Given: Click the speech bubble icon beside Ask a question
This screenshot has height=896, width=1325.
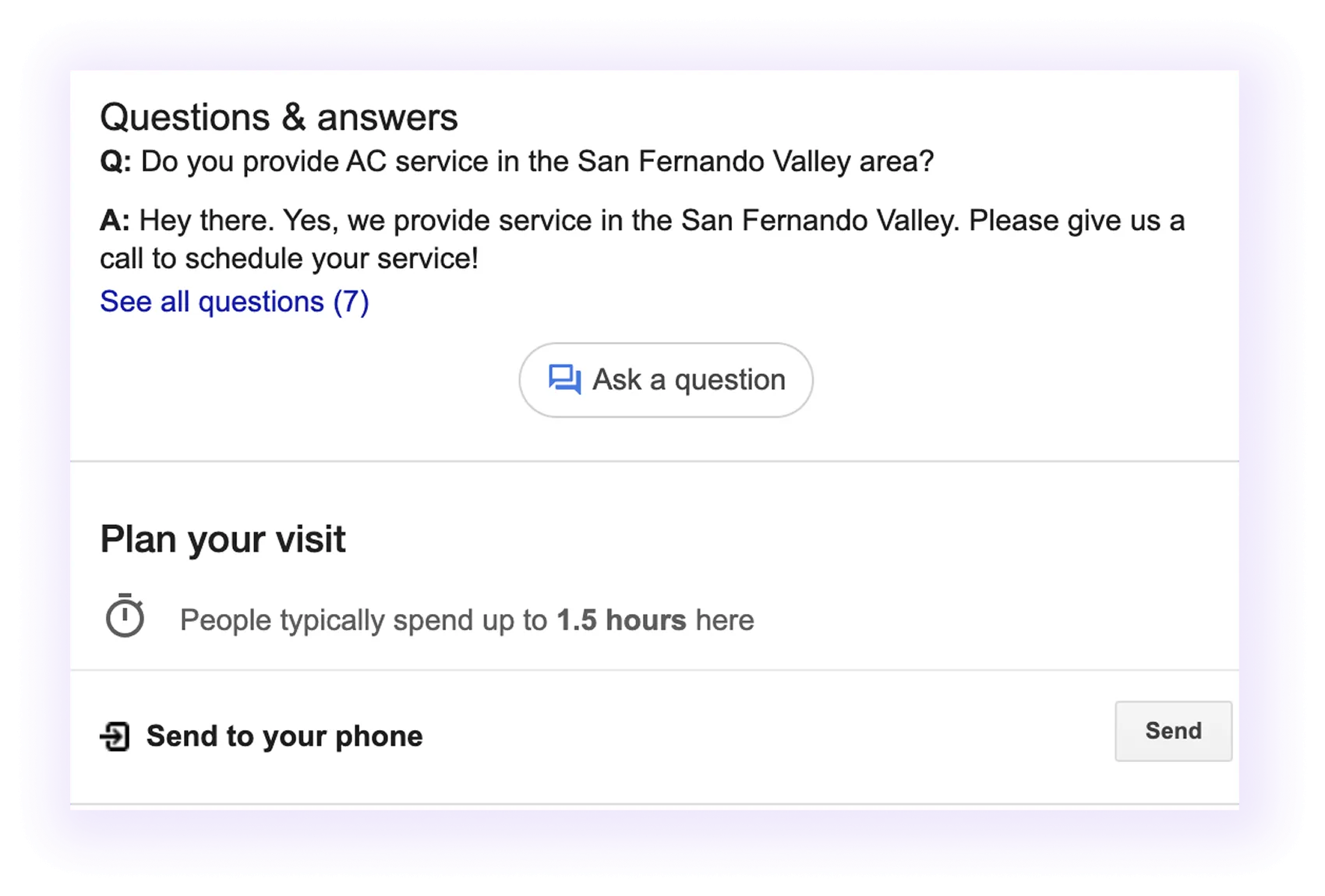Looking at the screenshot, I should point(564,379).
